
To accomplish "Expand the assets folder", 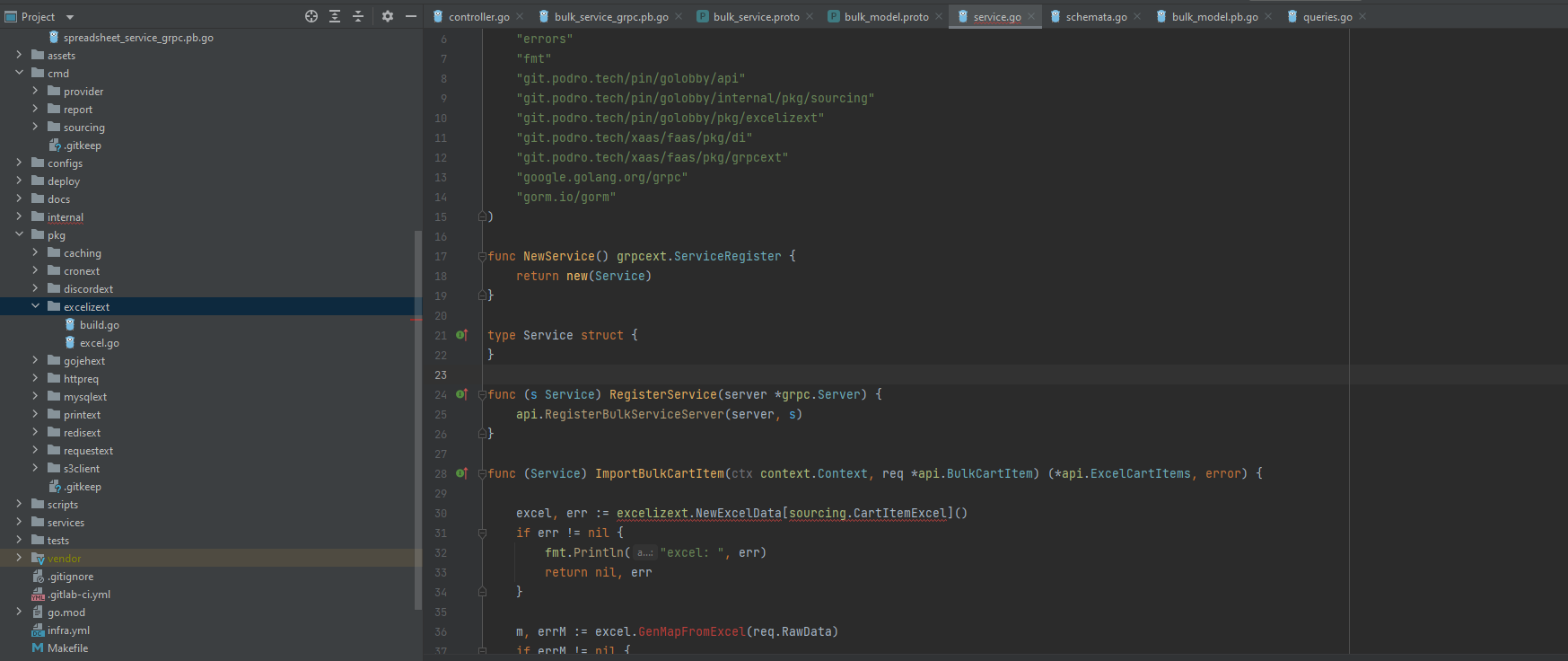I will coord(19,55).
